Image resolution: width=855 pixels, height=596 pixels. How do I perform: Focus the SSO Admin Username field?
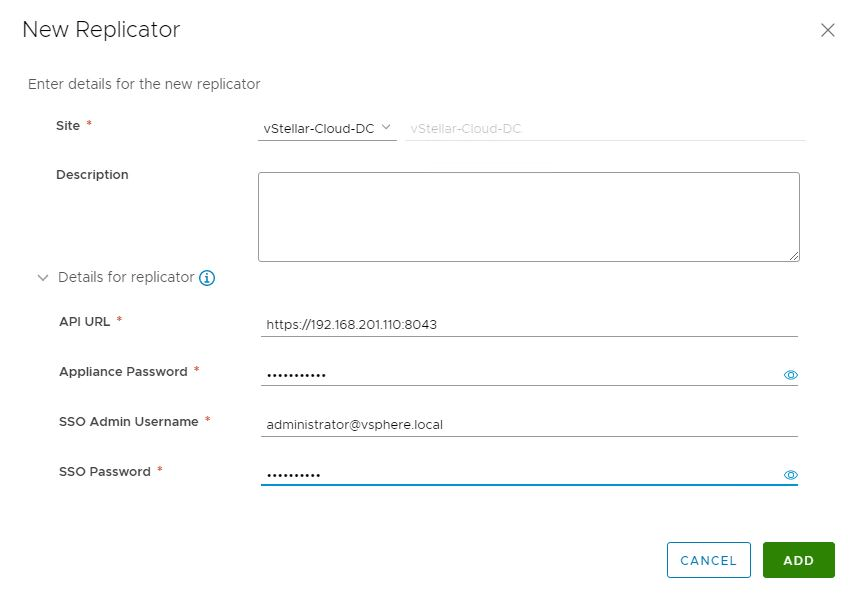tap(529, 425)
